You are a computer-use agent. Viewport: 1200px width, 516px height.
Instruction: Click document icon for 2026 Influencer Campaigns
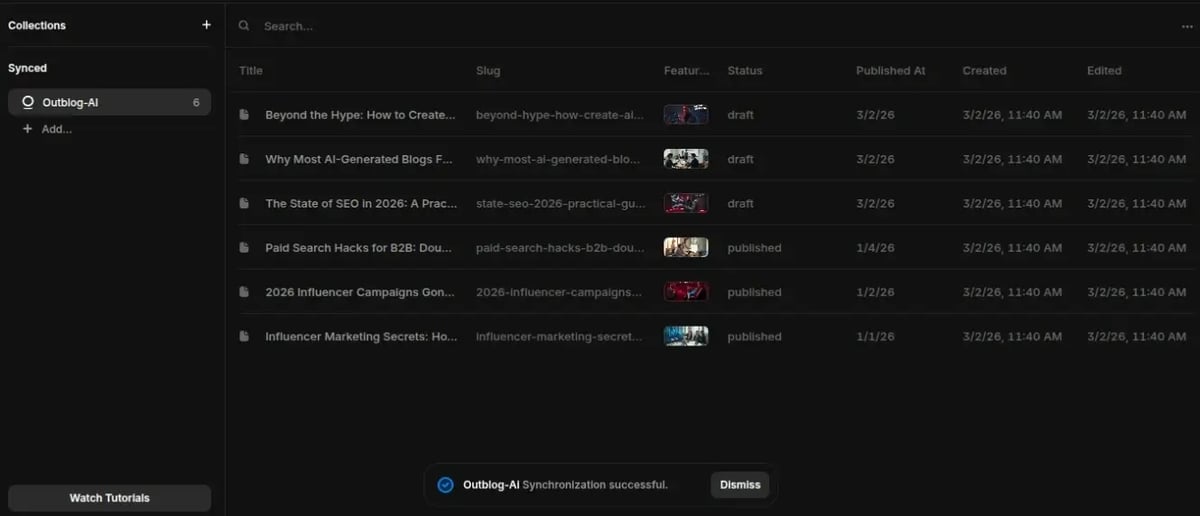244,292
